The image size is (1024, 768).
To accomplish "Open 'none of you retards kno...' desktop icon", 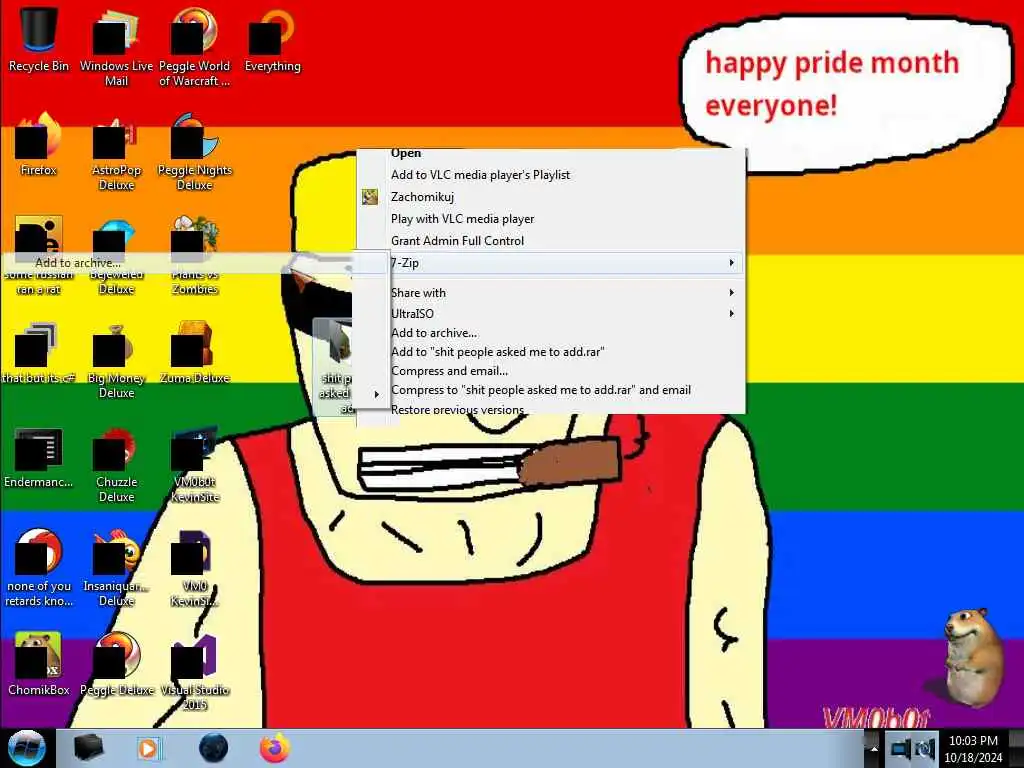I will pos(39,568).
